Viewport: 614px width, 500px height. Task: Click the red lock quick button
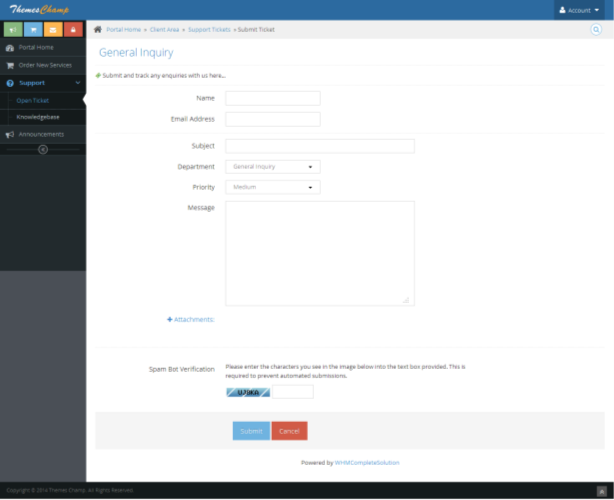pyautogui.click(x=73, y=29)
